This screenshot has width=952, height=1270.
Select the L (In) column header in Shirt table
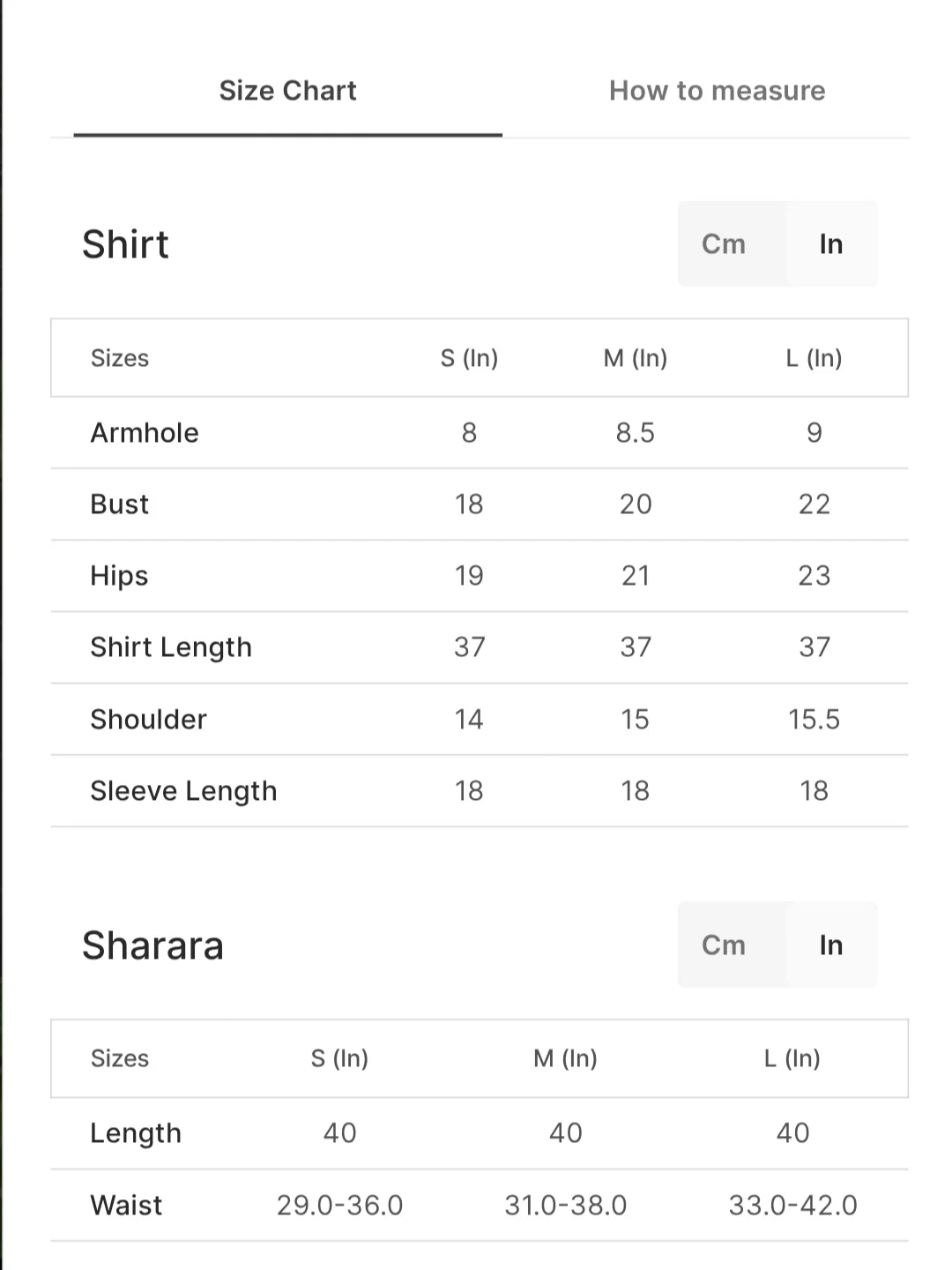pyautogui.click(x=814, y=358)
